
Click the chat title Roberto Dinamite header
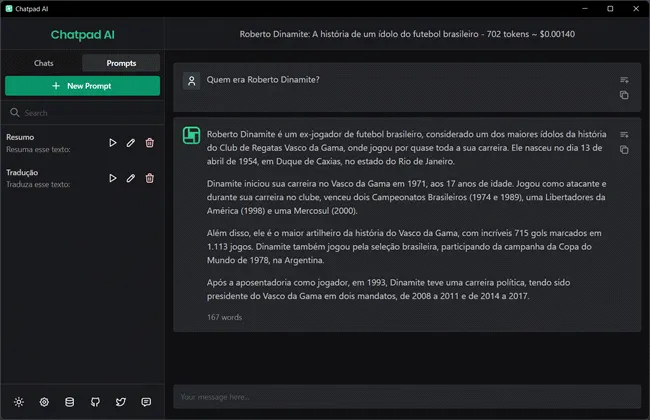click(407, 34)
